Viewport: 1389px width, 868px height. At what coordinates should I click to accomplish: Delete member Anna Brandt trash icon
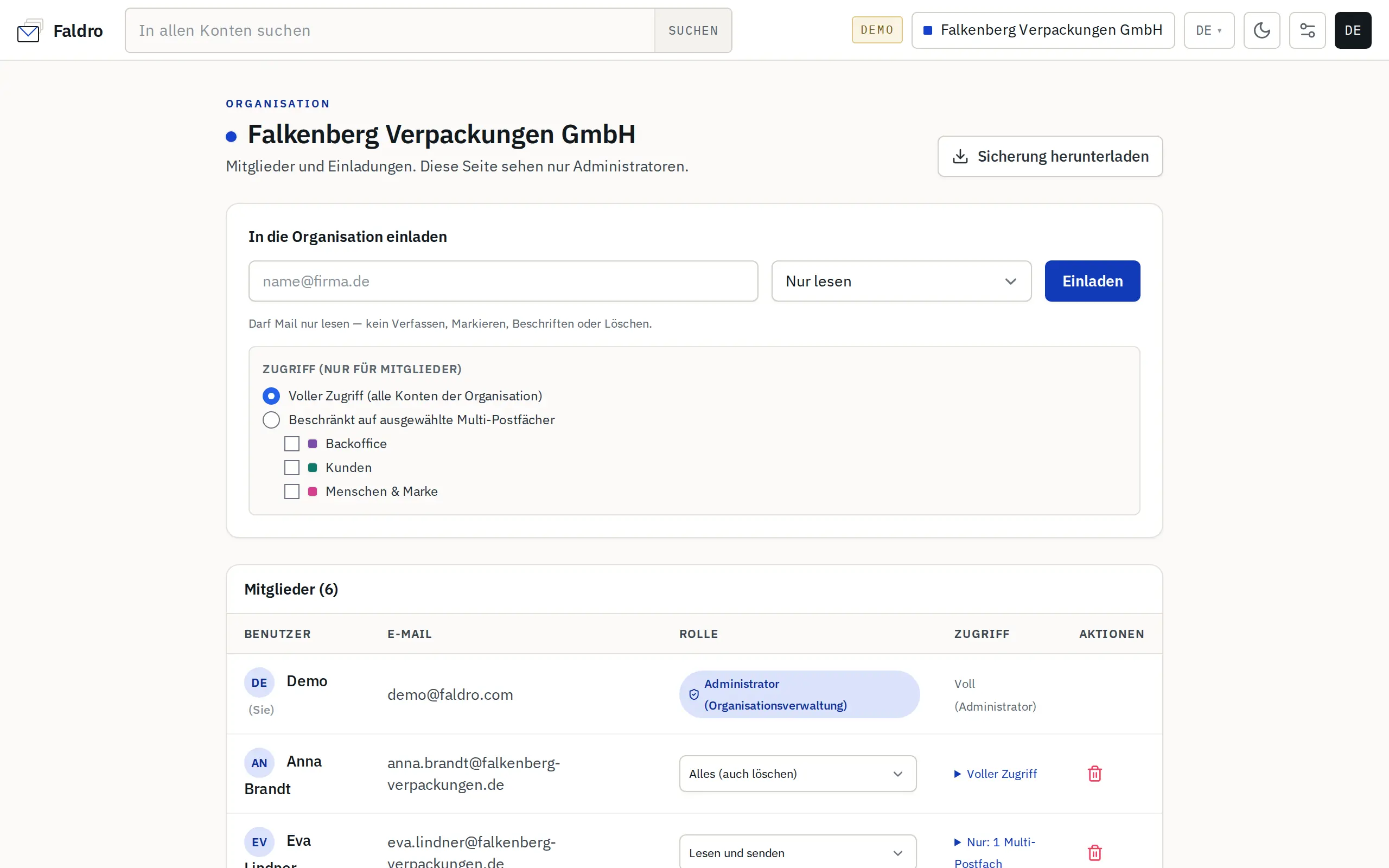(1094, 774)
